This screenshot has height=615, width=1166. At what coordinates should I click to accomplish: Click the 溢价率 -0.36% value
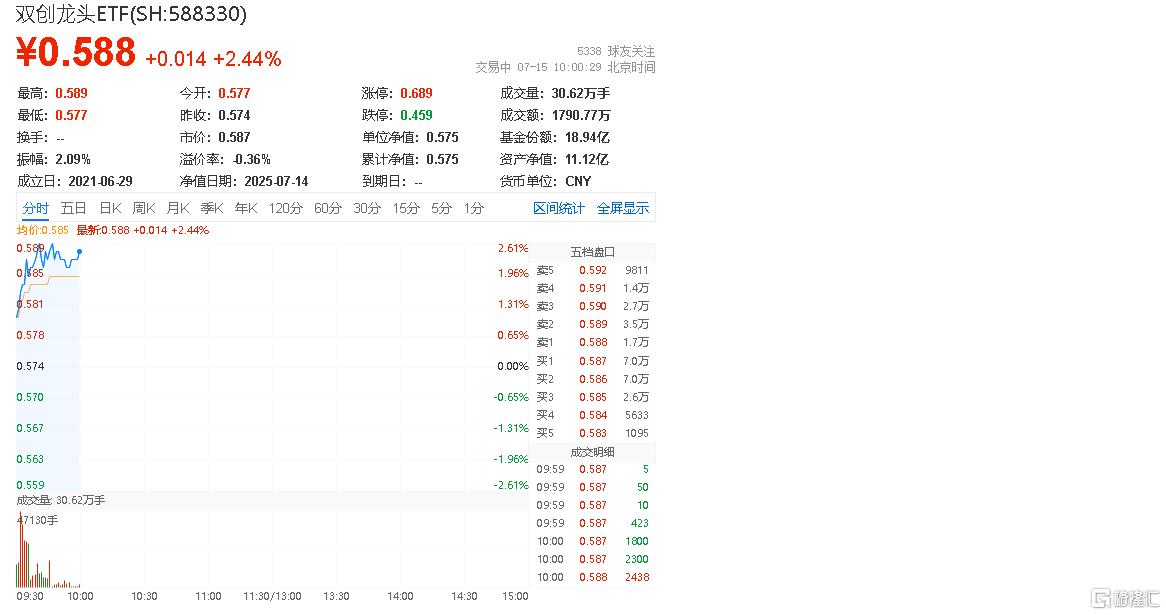[251, 159]
